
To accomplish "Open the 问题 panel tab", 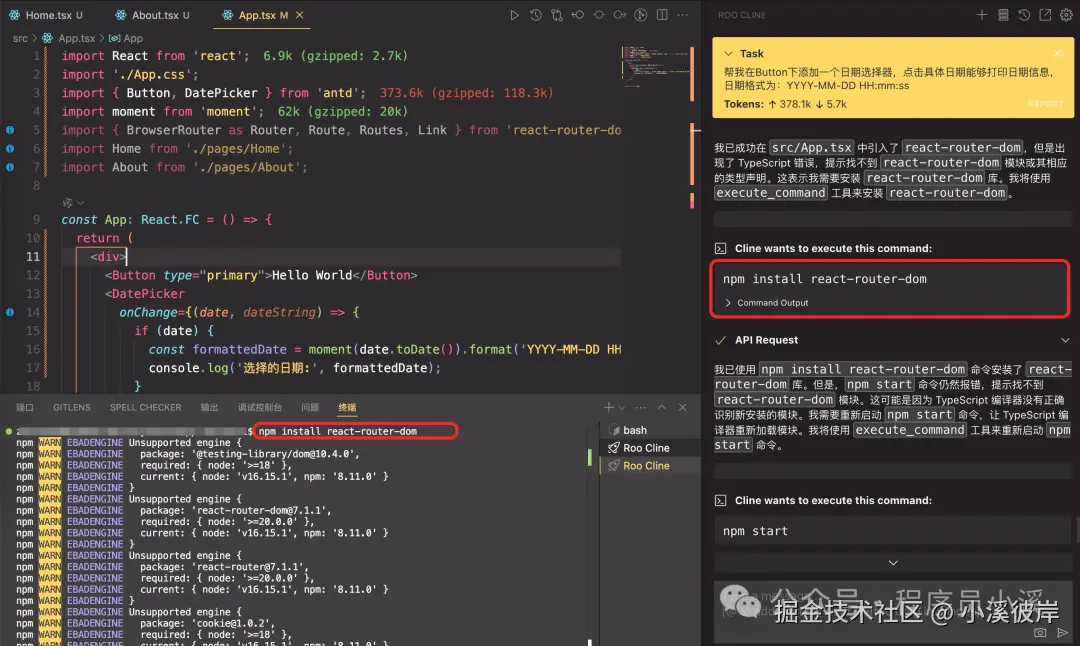I will [x=310, y=408].
